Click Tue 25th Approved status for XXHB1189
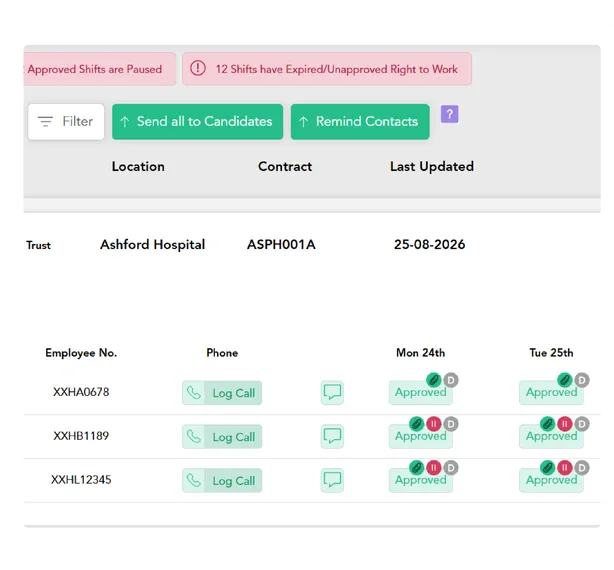The width and height of the screenshot is (614, 570). click(551, 437)
